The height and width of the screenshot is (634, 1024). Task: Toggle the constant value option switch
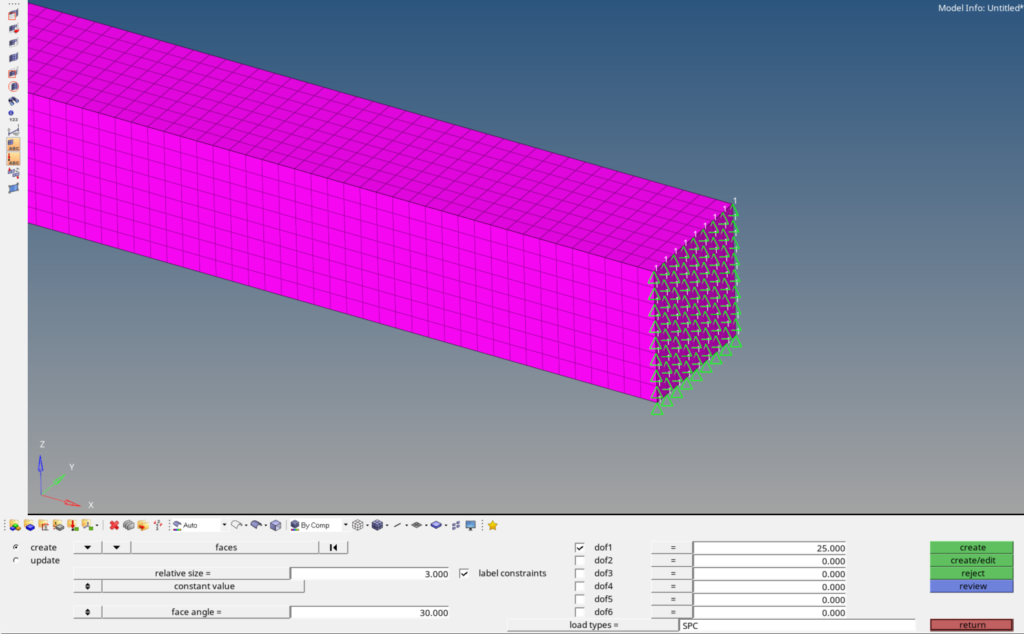tap(88, 586)
